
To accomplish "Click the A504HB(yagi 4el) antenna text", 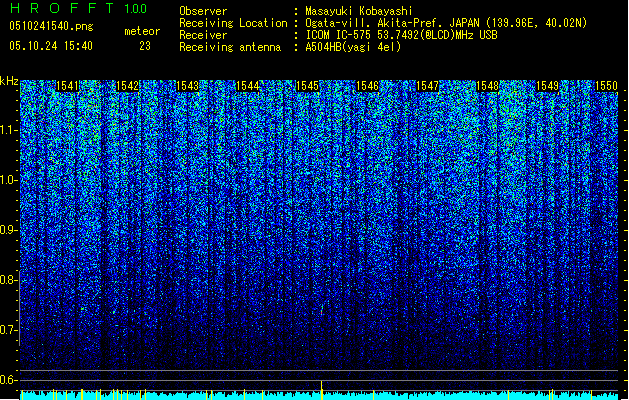I will (353, 47).
